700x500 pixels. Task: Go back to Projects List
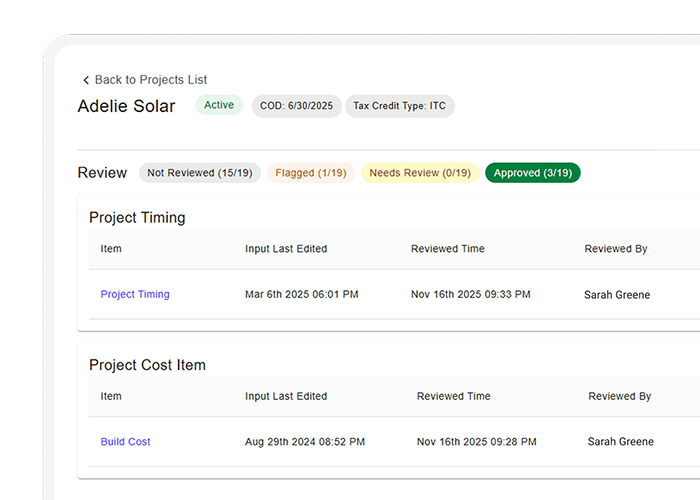tap(150, 79)
